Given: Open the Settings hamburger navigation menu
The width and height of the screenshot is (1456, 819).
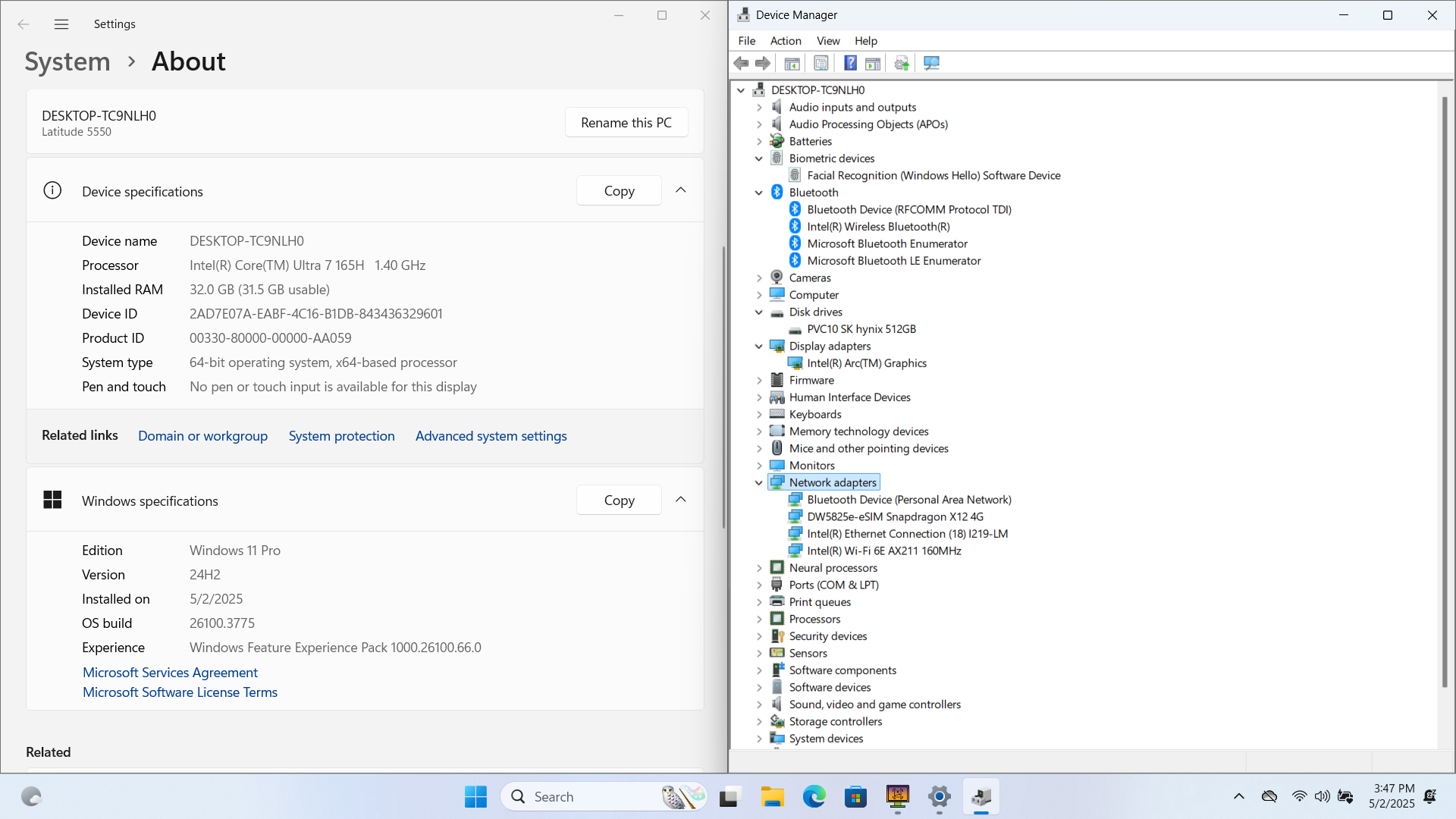Looking at the screenshot, I should (61, 24).
